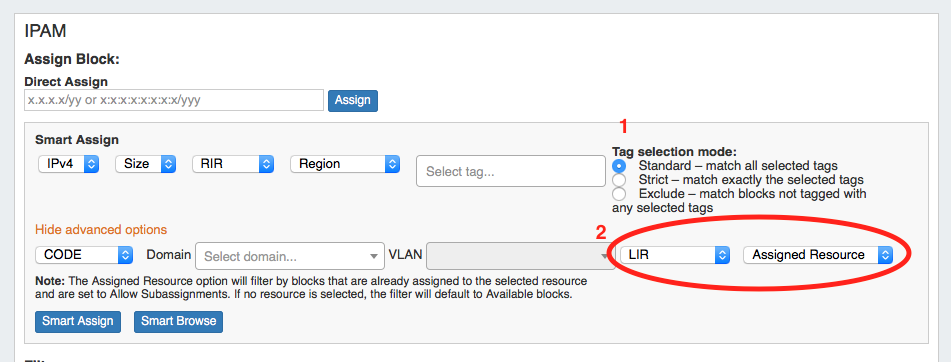Viewport: 951px width, 362px height.
Task: Open the Region dropdown
Action: click(345, 164)
